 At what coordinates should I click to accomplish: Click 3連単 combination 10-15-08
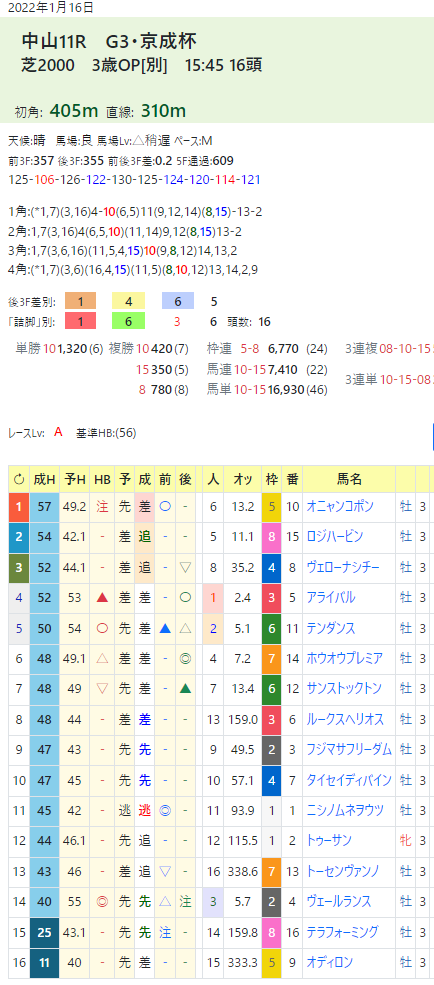[404, 379]
